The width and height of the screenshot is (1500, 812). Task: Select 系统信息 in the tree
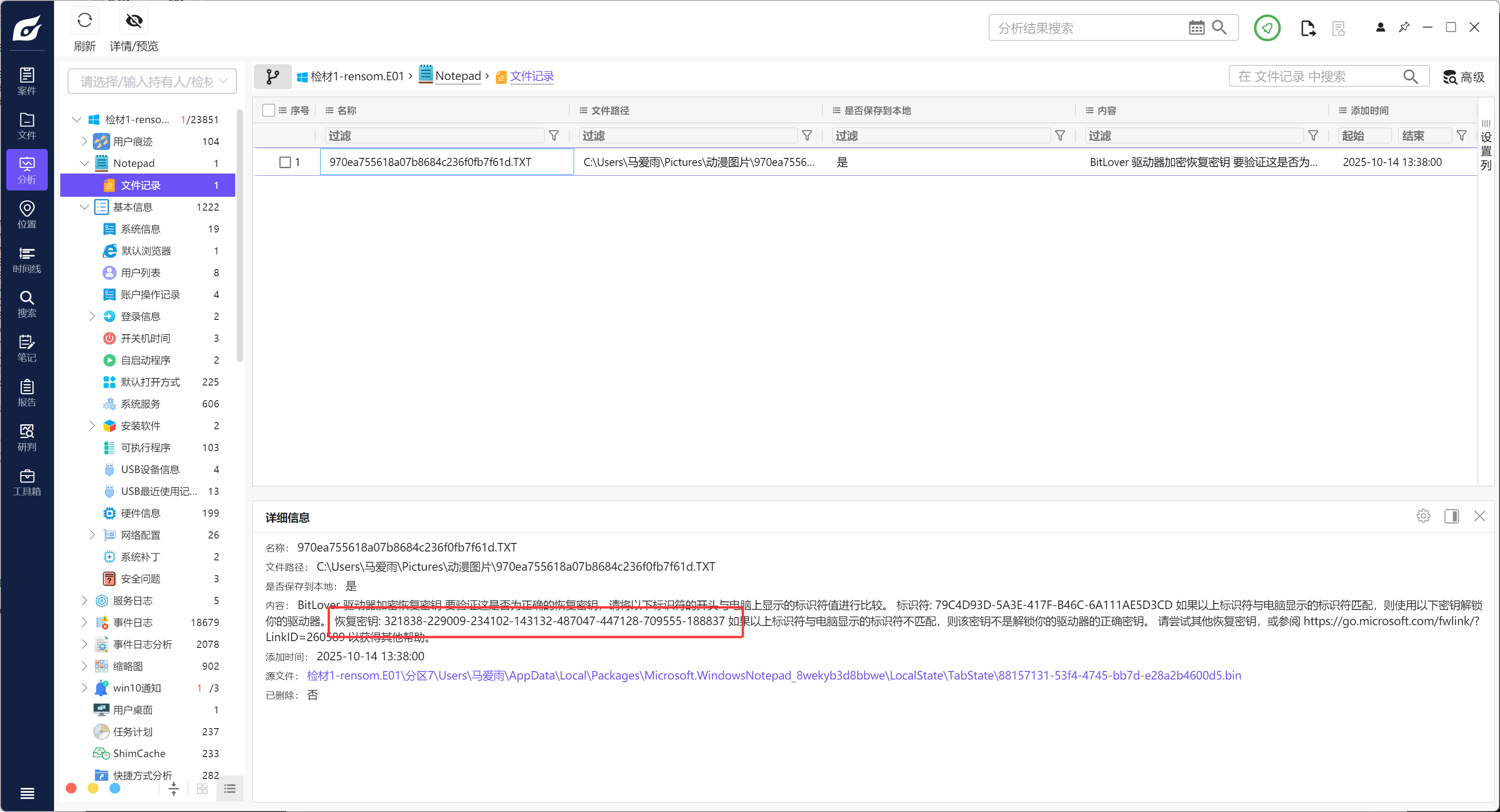140,229
